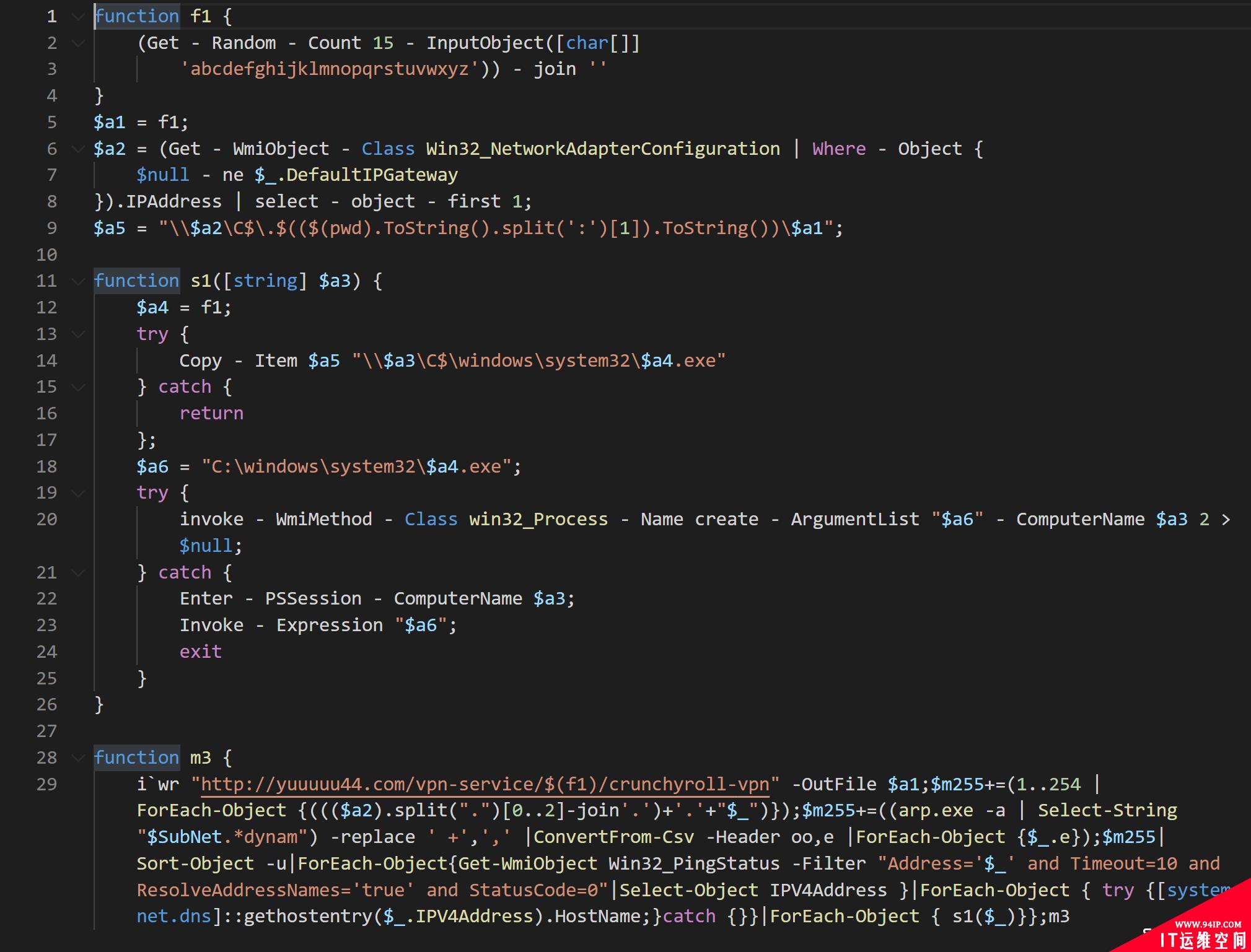The width and height of the screenshot is (1251, 952).
Task: Fold the catch block at line 21
Action: [x=78, y=573]
